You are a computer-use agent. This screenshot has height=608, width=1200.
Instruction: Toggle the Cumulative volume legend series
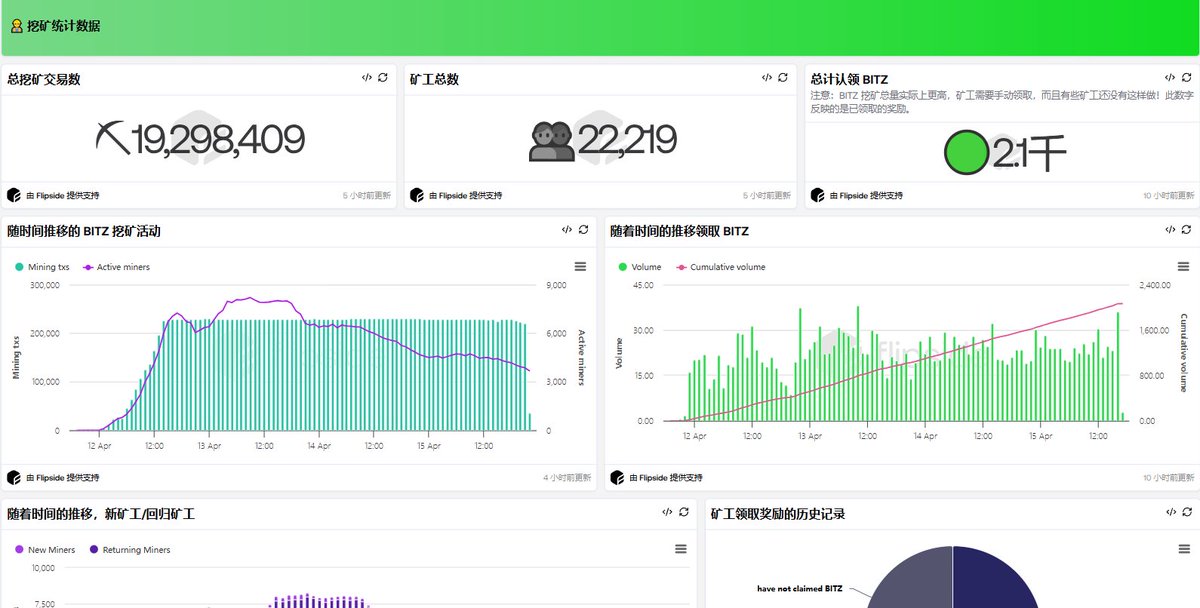pyautogui.click(x=721, y=267)
